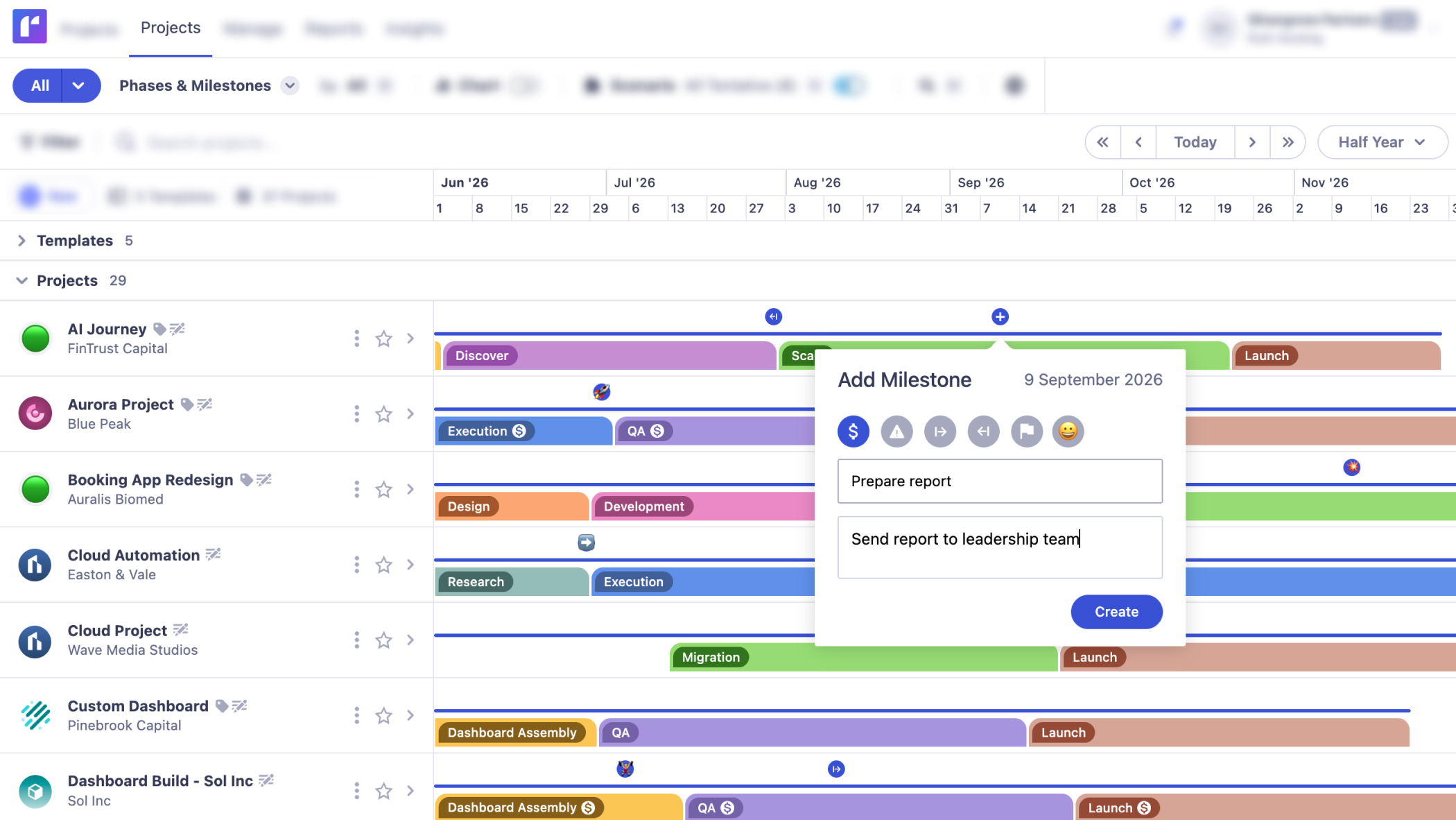The height and width of the screenshot is (820, 1456).
Task: Go to previous period with left arrow
Action: pos(1138,142)
